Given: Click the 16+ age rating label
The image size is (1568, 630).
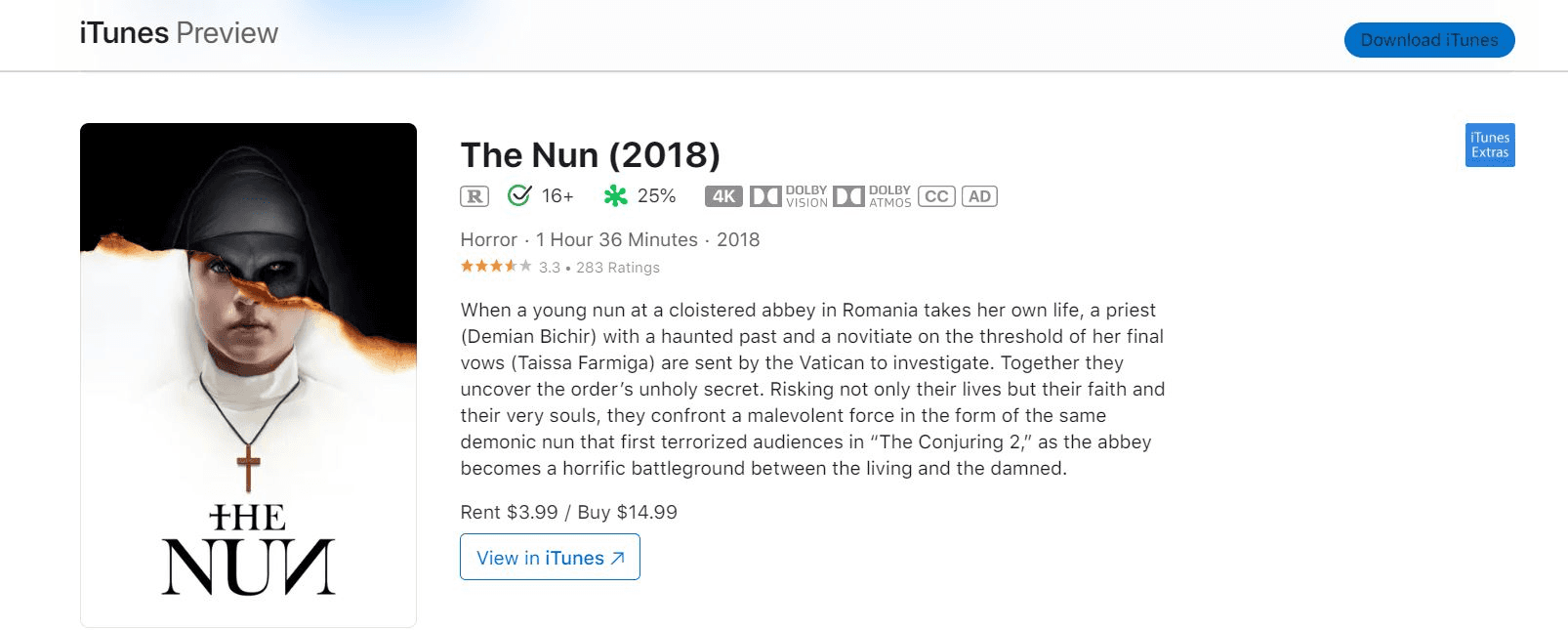Looking at the screenshot, I should point(557,196).
